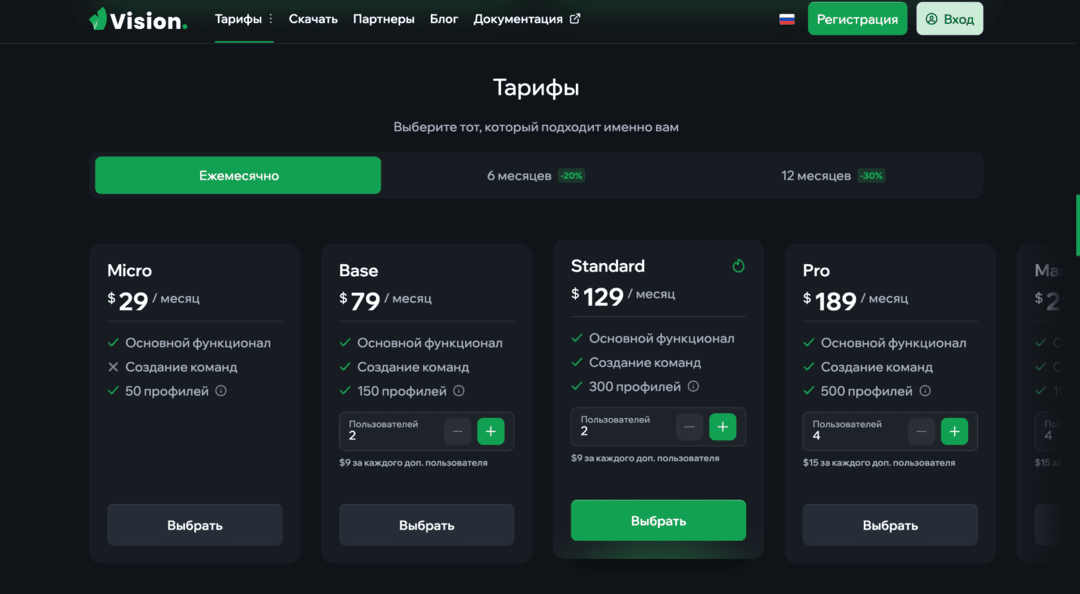Click checkmark beside Основной функционал in Micro

(x=113, y=342)
